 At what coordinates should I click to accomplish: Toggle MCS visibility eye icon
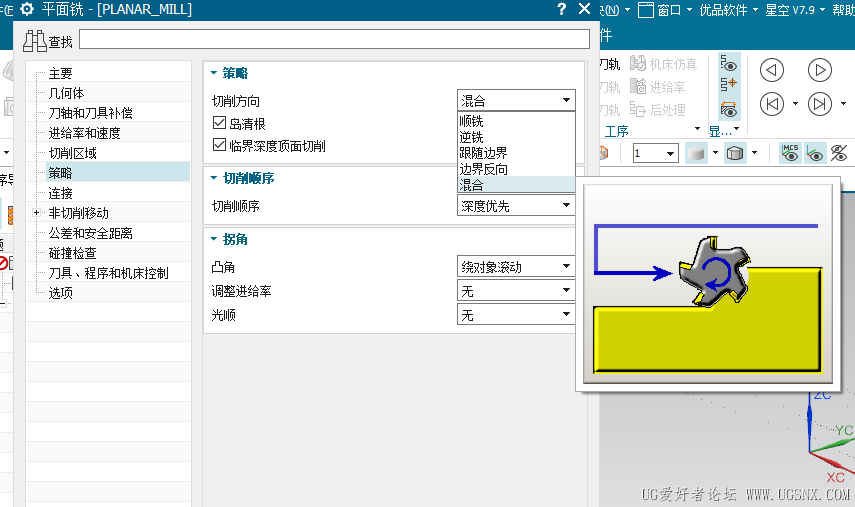click(x=790, y=153)
